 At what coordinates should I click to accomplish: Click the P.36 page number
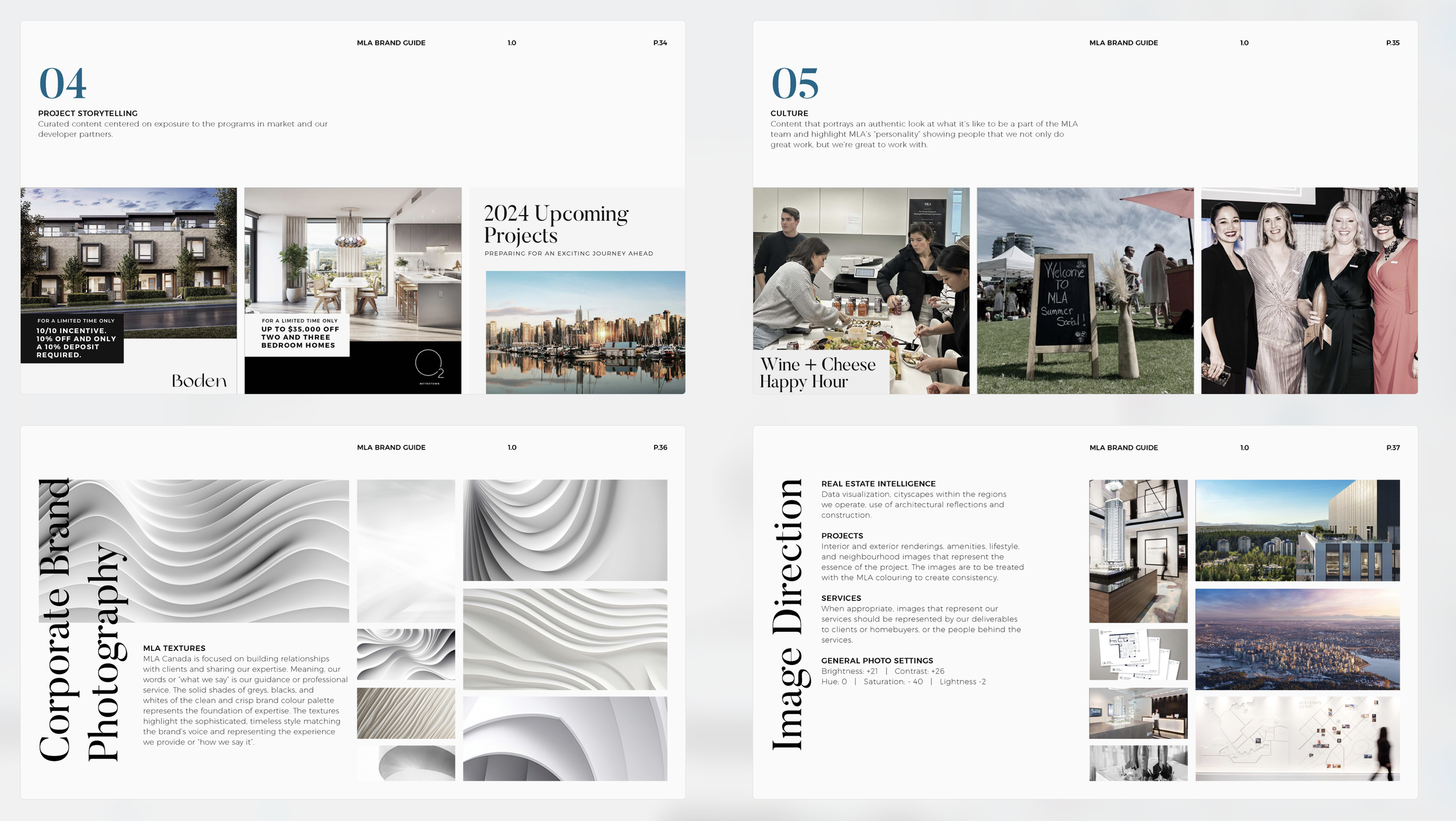[660, 448]
